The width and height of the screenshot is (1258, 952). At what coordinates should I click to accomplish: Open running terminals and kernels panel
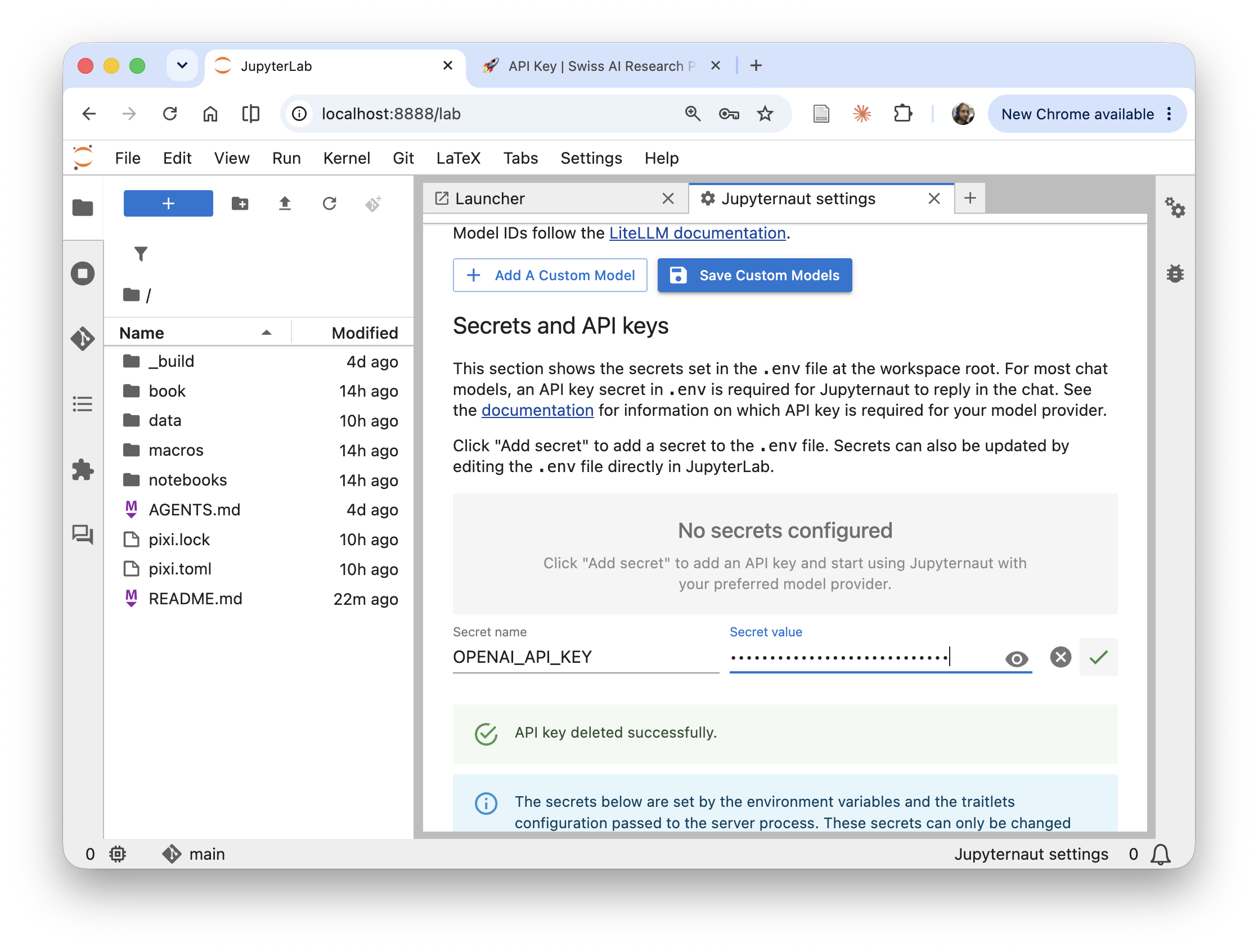[83, 273]
